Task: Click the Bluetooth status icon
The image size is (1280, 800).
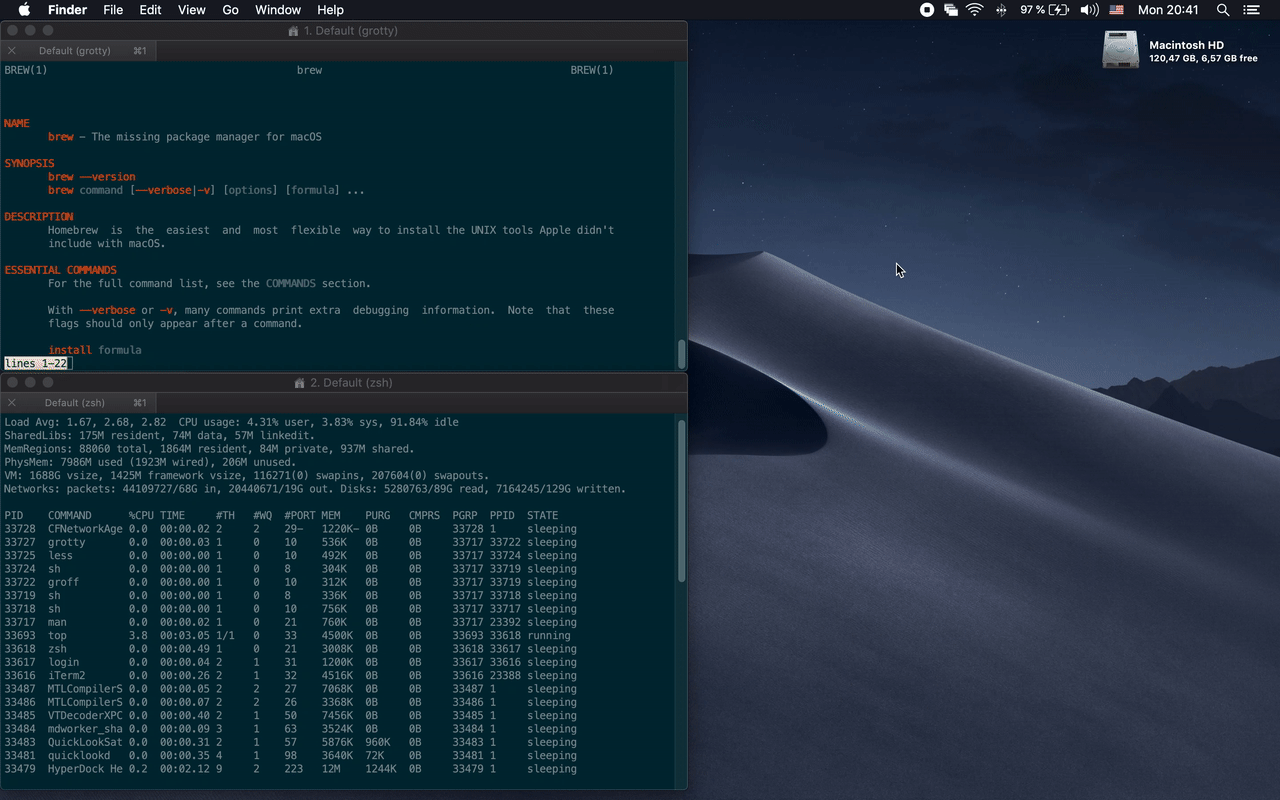Action: pos(1001,10)
